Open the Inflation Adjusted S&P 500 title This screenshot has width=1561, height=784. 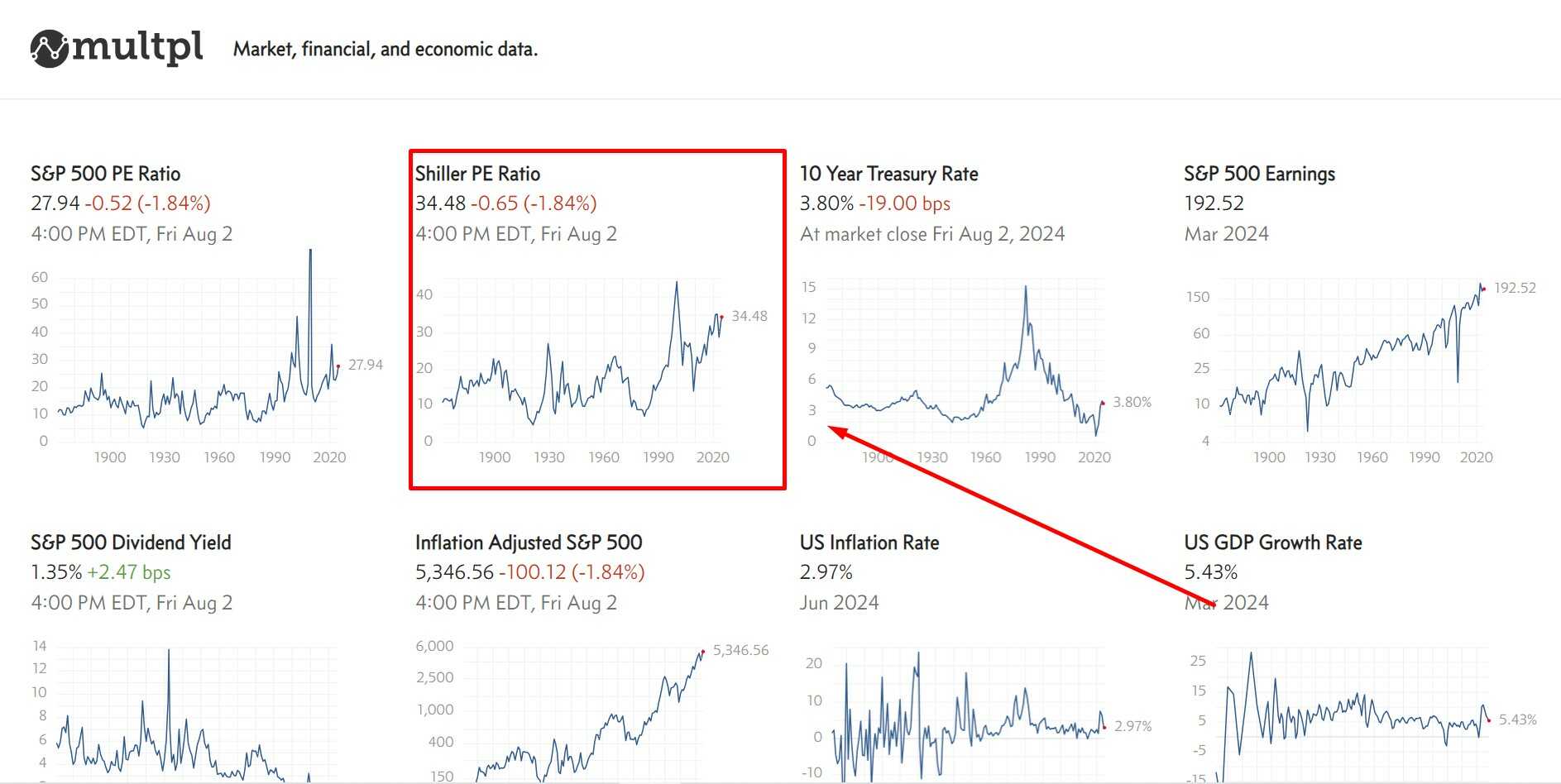pyautogui.click(x=529, y=543)
